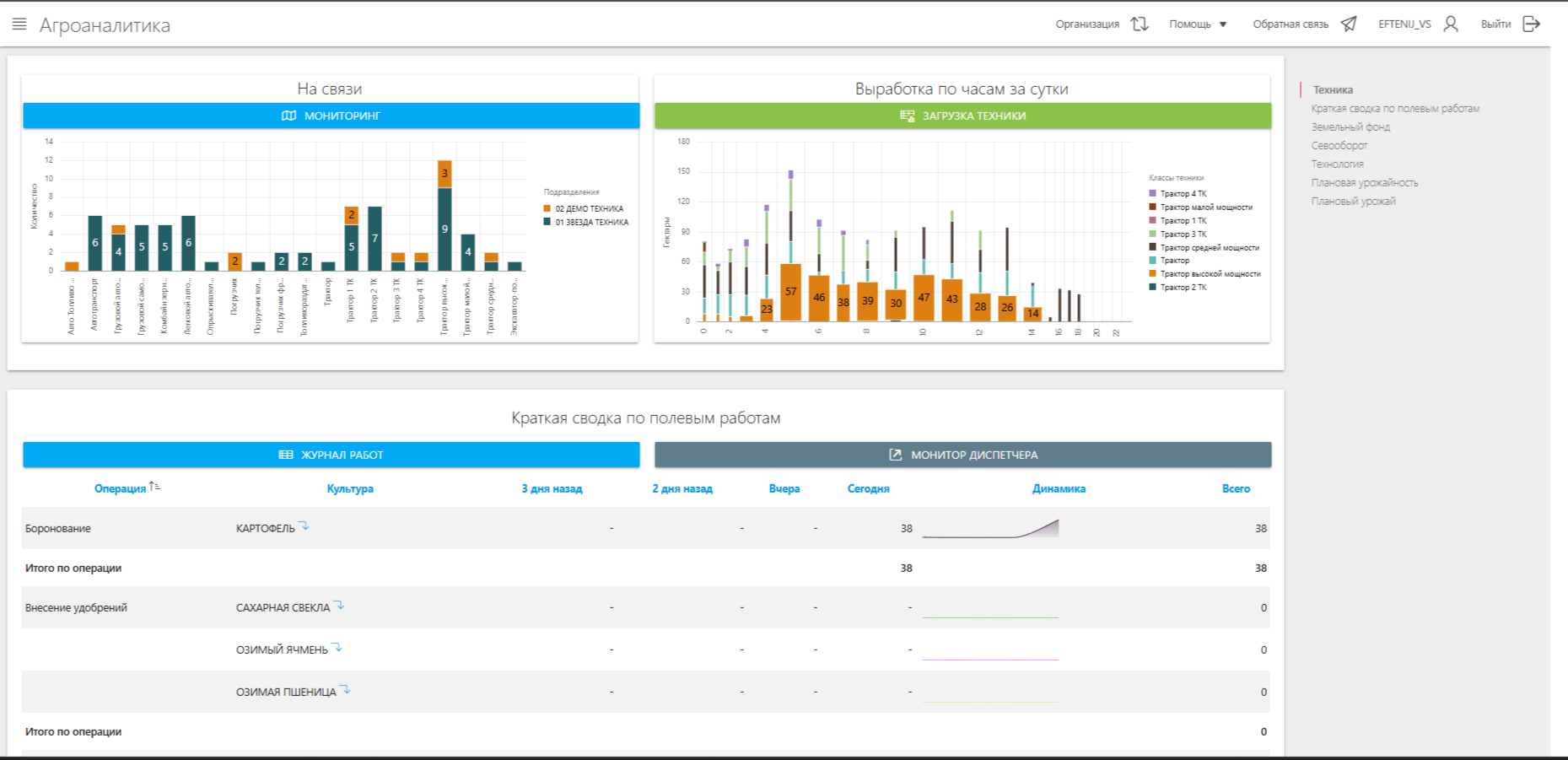This screenshot has width=1568, height=760.
Task: Click the arrow icon next to КАРТОФЕЛЬ
Action: click(304, 526)
